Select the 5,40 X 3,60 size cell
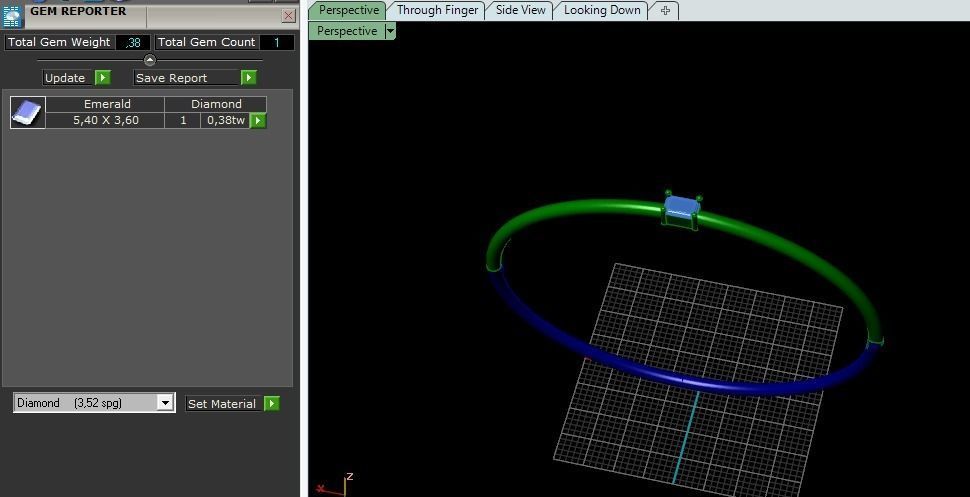This screenshot has height=497, width=970. (106, 120)
